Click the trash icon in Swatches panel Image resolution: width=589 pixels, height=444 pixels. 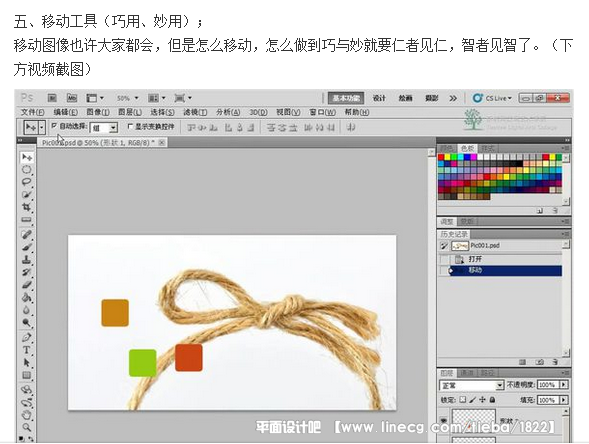pos(555,211)
